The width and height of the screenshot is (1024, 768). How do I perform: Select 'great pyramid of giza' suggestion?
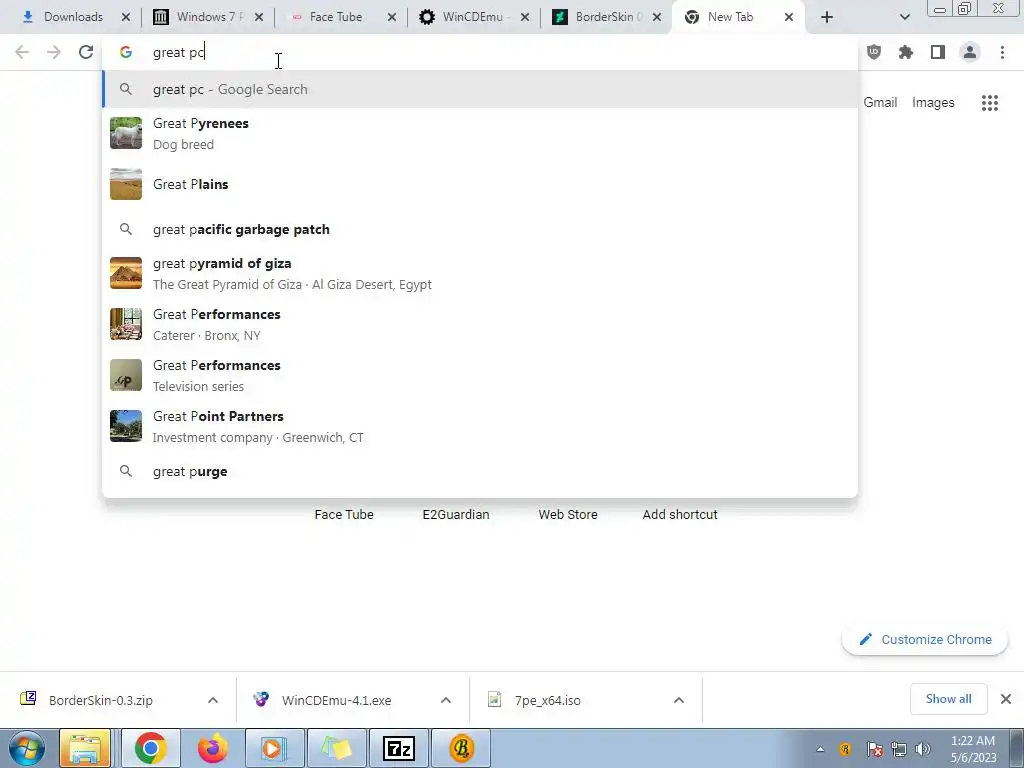[480, 273]
